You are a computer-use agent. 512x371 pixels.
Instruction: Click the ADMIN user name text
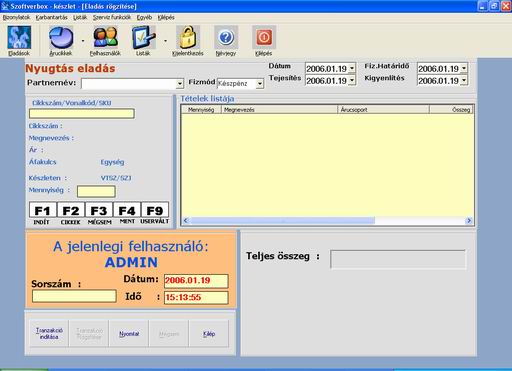pos(131,262)
